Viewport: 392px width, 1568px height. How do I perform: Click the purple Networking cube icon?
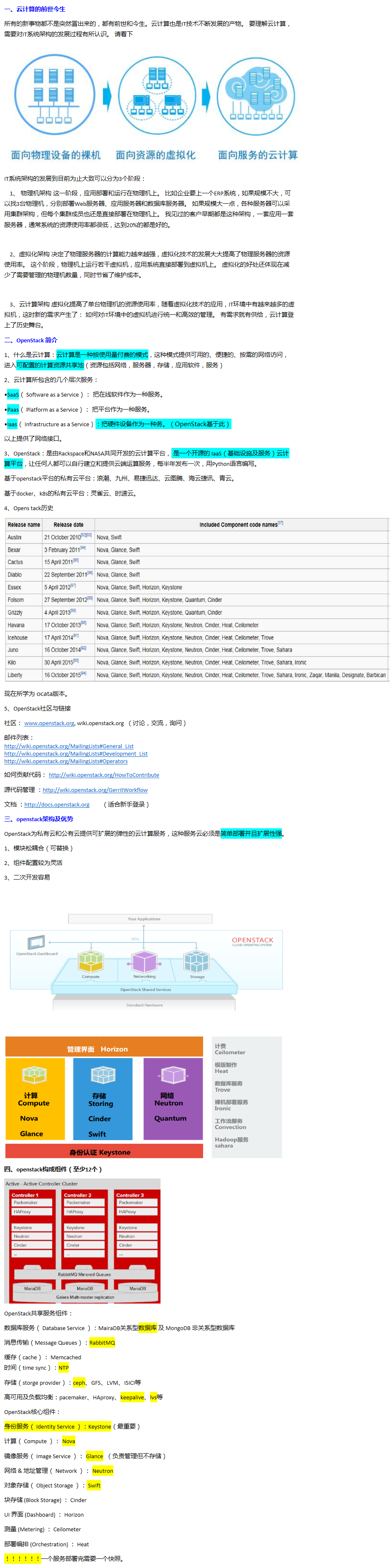pyautogui.click(x=144, y=962)
